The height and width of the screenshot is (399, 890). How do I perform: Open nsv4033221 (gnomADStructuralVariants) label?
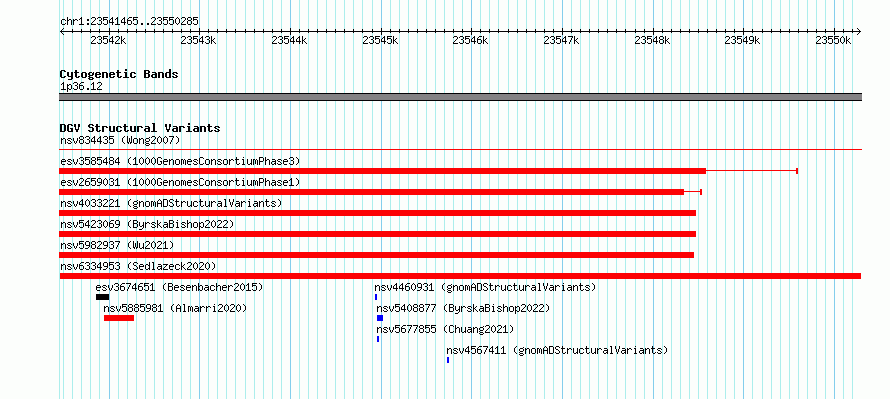tap(171, 203)
